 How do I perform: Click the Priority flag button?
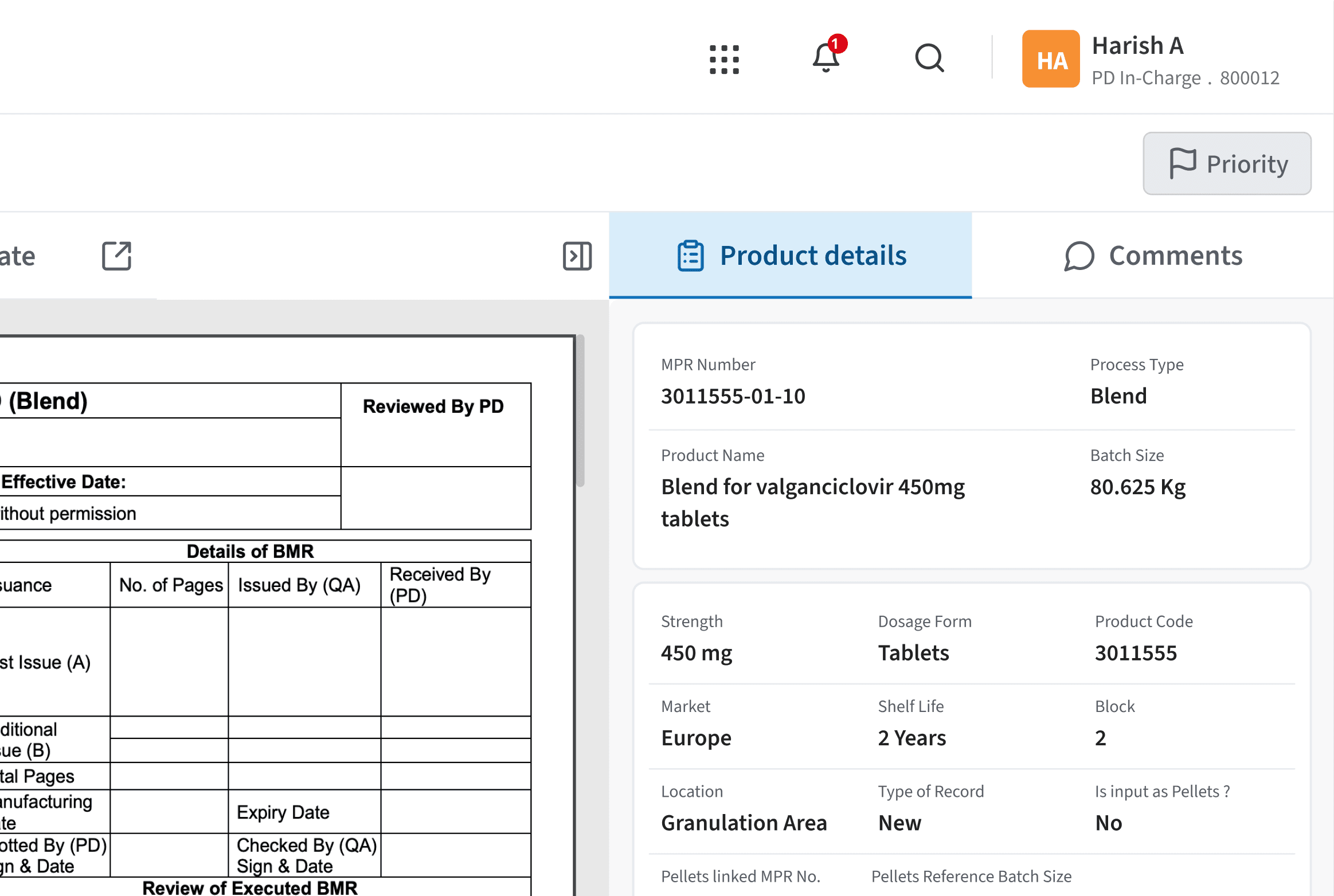1227,164
